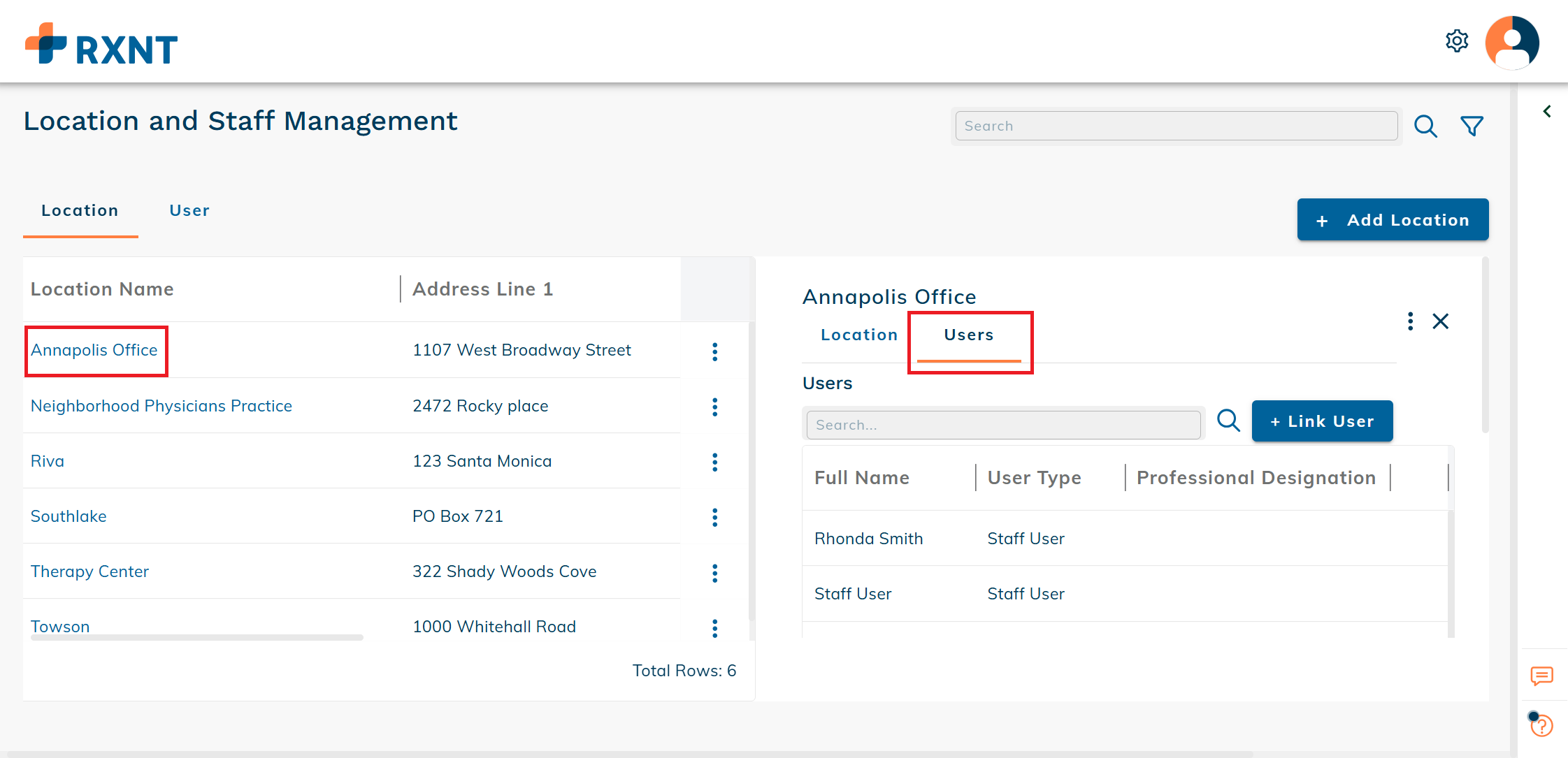Image resolution: width=1568 pixels, height=758 pixels.
Task: Open the chat message icon in sidebar
Action: tap(1541, 676)
